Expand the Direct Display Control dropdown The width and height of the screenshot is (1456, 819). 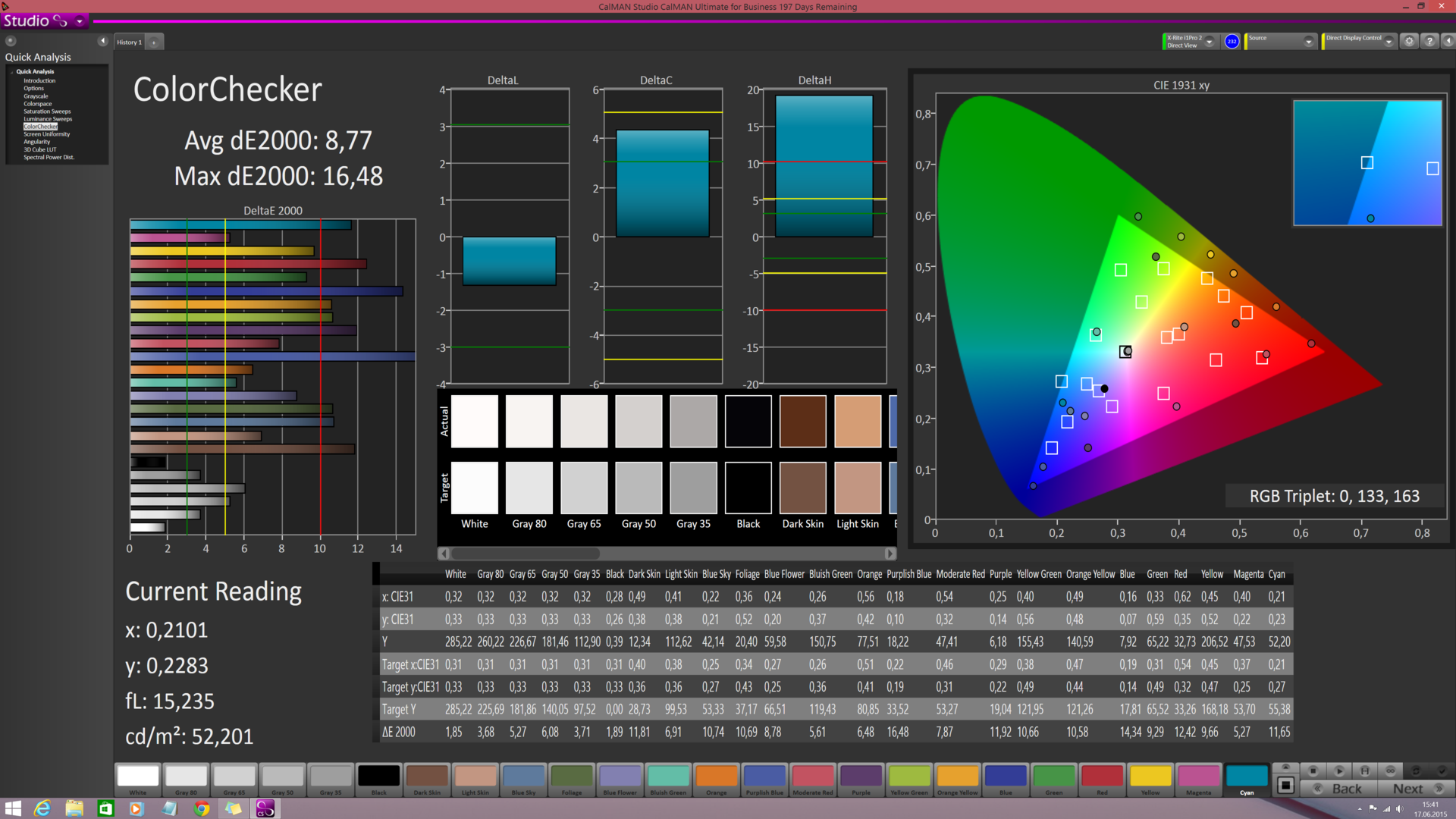[1389, 42]
